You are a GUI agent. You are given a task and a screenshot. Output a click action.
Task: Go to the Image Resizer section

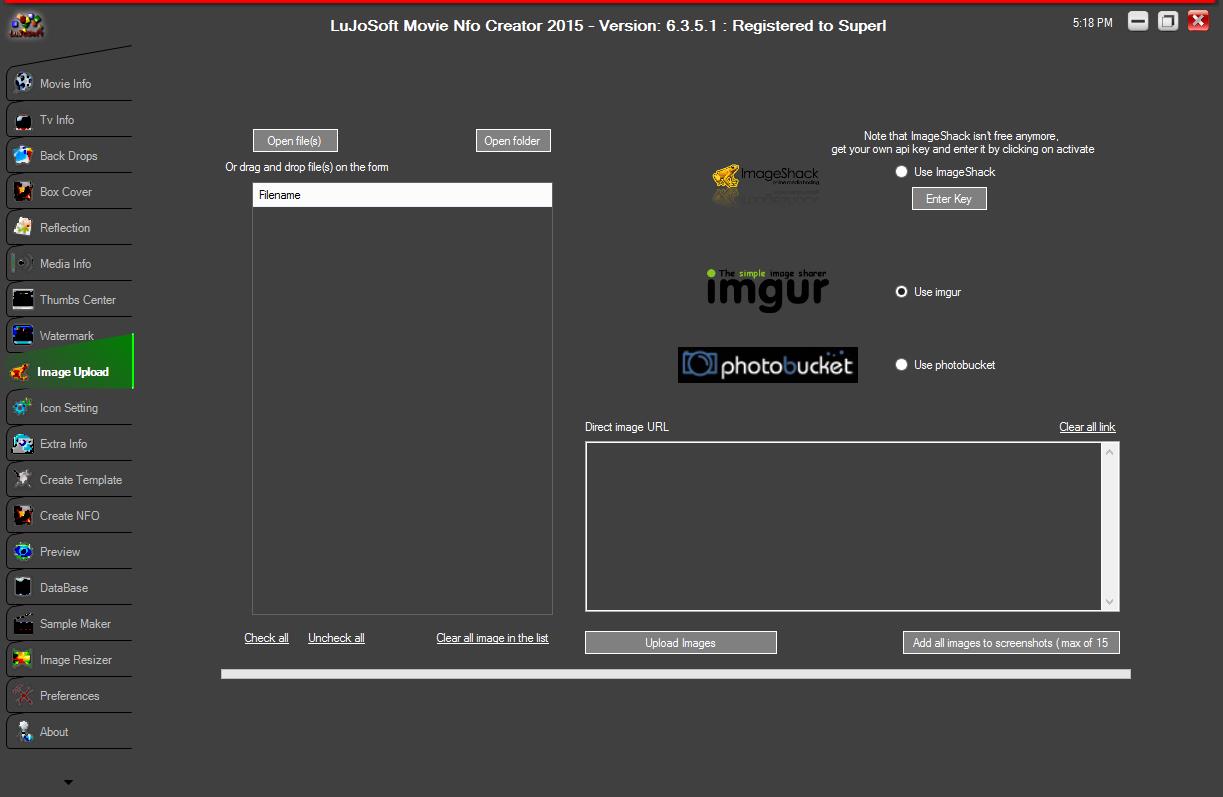[69, 660]
